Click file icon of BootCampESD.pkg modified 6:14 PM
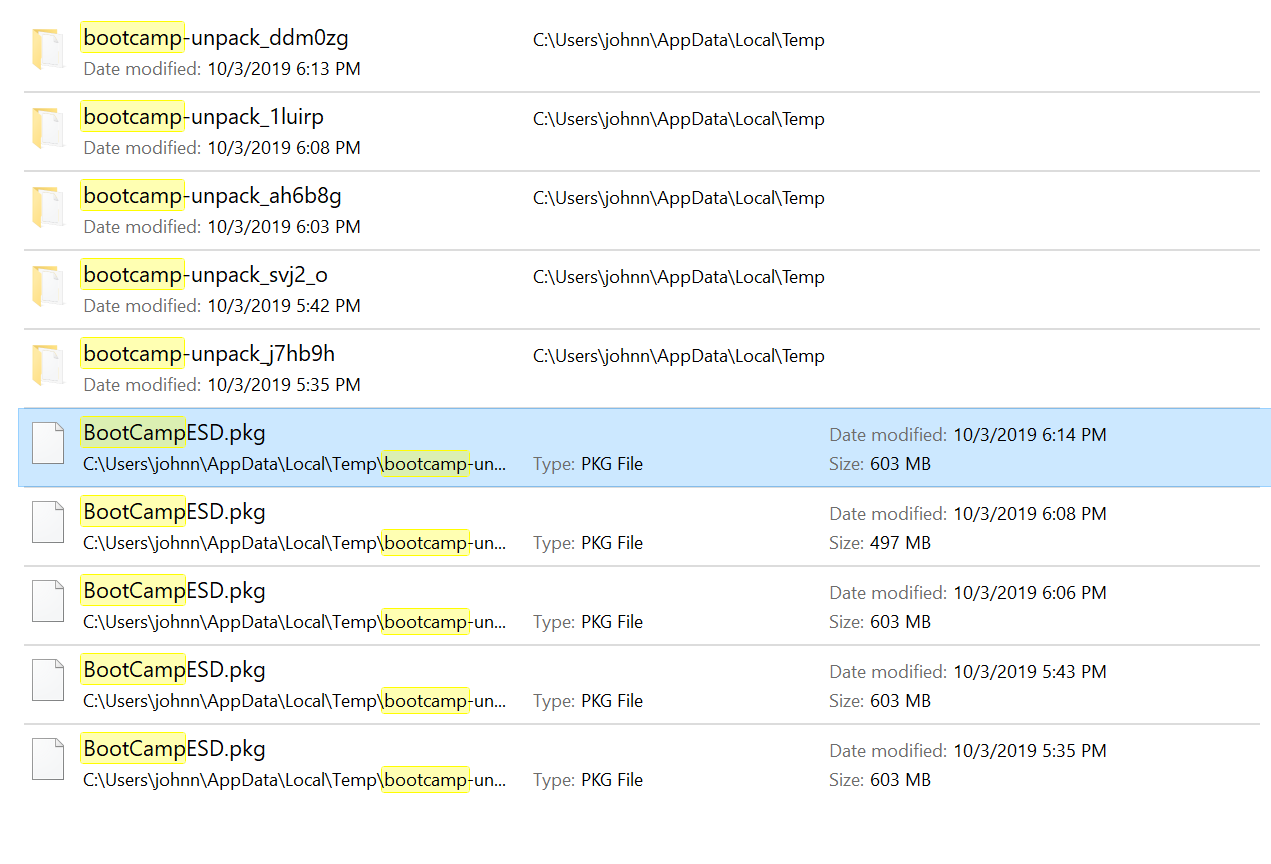Screen dimensions: 1271x864 tap(48, 444)
